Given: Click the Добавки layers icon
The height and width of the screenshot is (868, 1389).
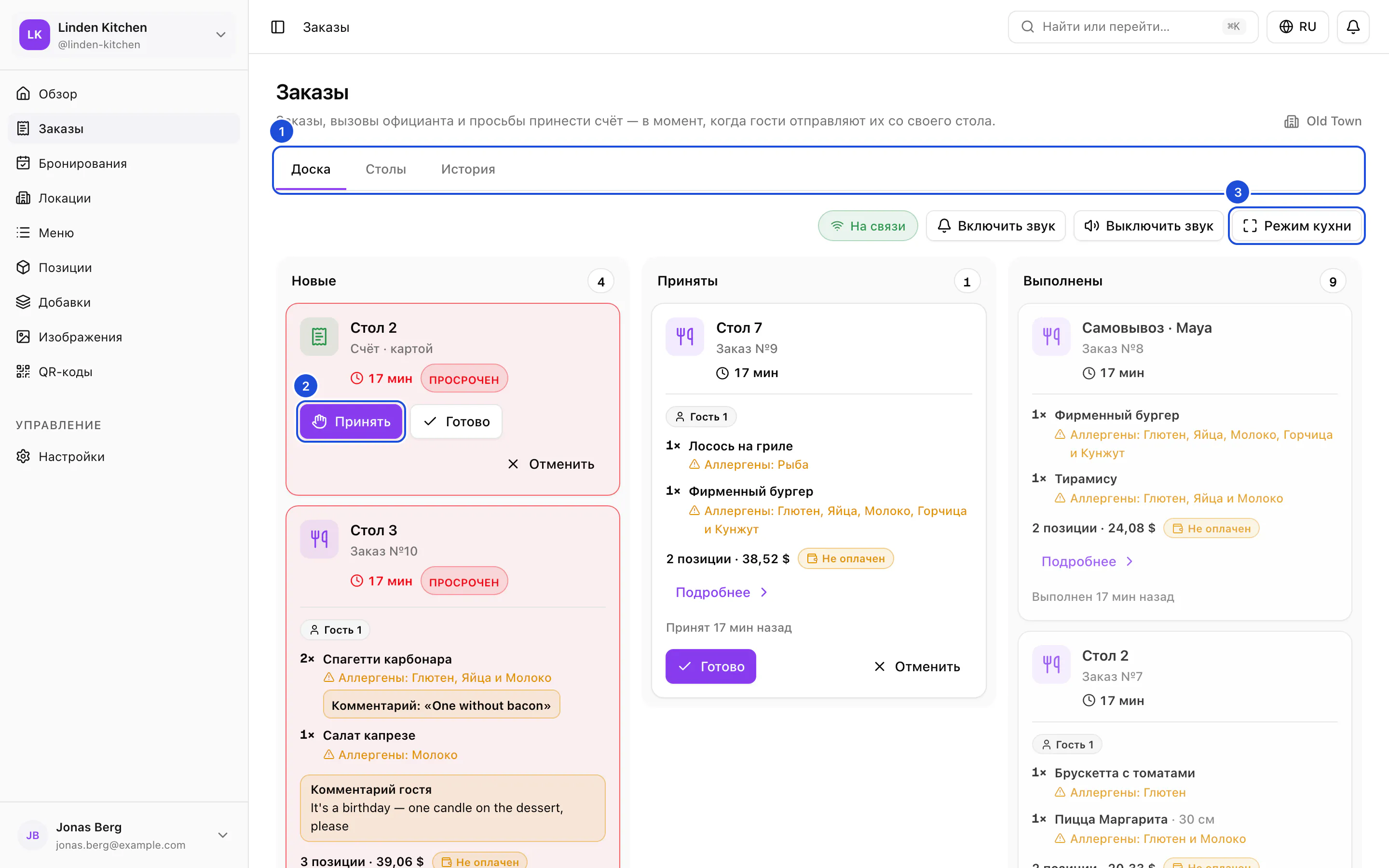Looking at the screenshot, I should tap(23, 302).
